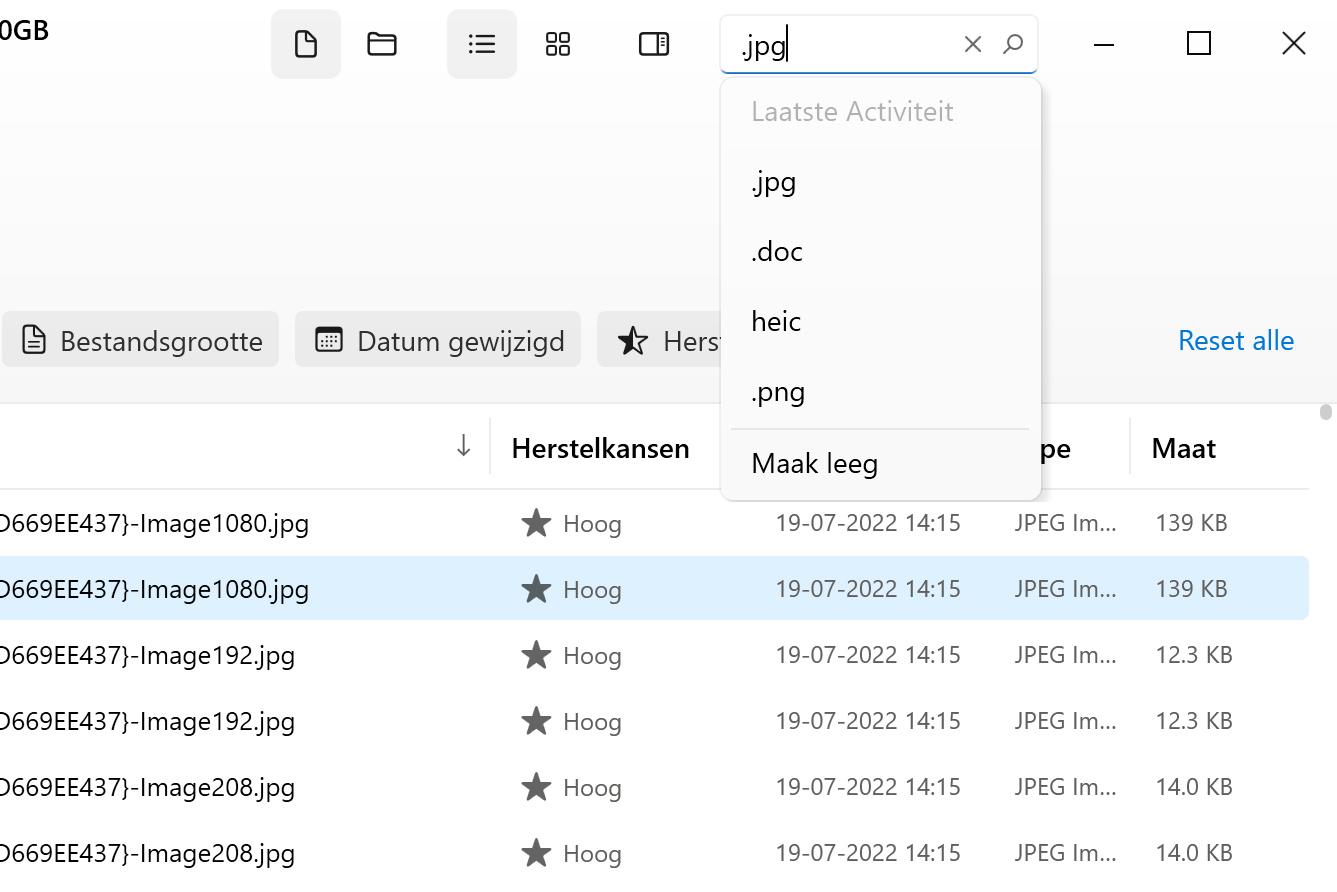Screen dimensions: 1337x892
Task: Select first Image192.jpg file name
Action: (x=147, y=656)
